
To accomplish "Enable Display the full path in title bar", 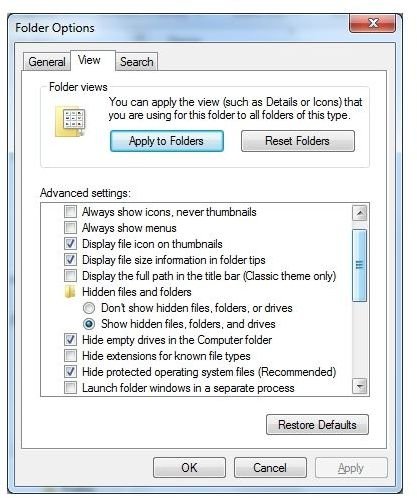I will point(70,276).
